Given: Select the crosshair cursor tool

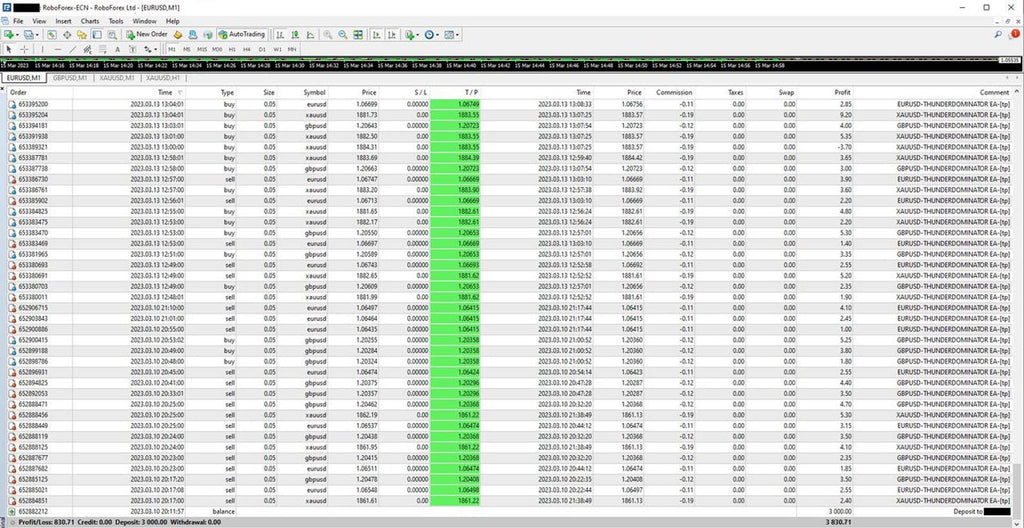Looking at the screenshot, I should 25,48.
